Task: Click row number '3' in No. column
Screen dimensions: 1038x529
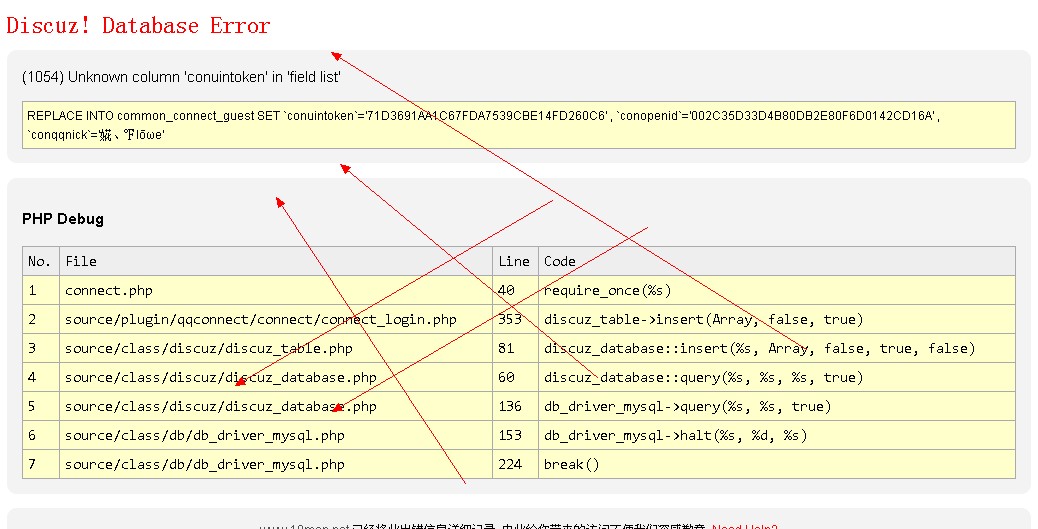Action: 41,348
